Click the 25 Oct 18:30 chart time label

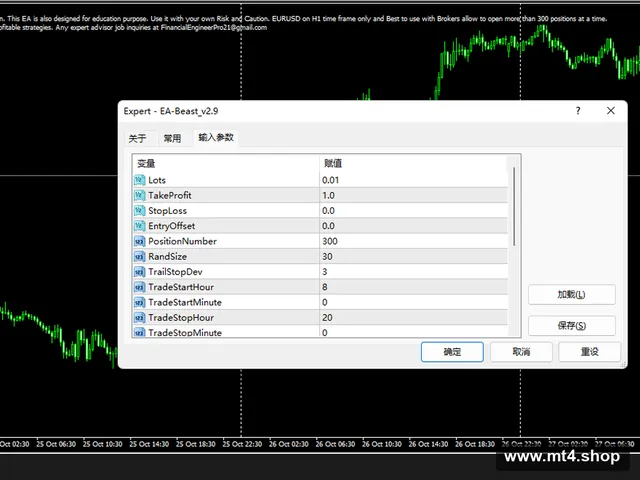tap(196, 444)
